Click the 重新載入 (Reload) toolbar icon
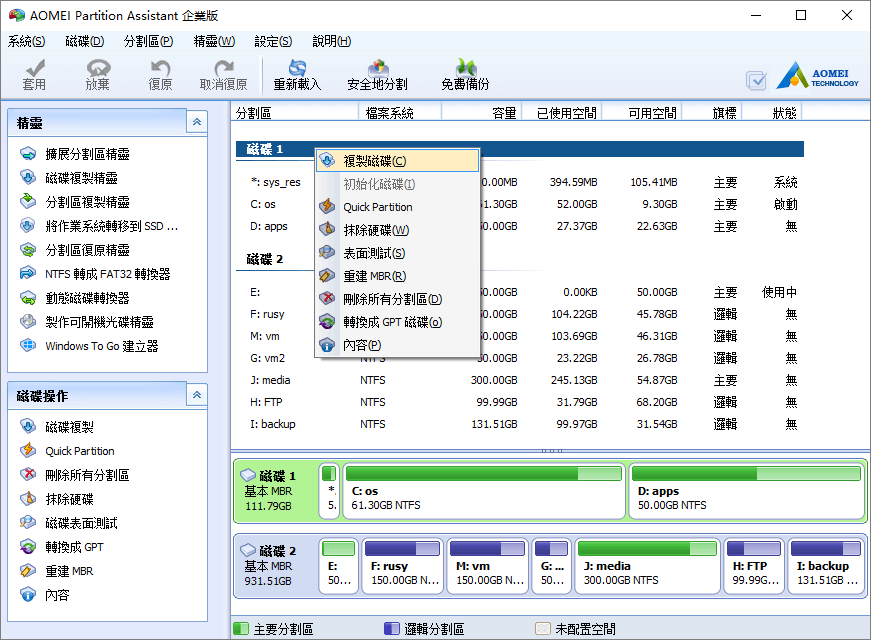The width and height of the screenshot is (871, 640). tap(297, 74)
